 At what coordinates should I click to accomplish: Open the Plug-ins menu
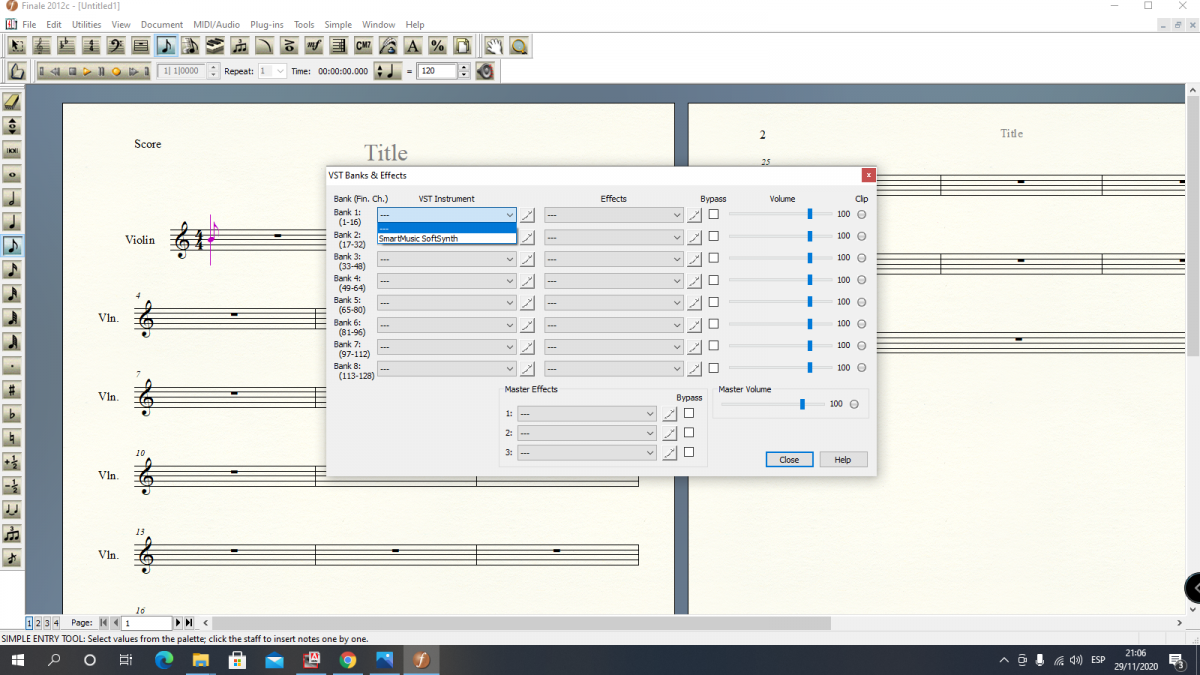tap(266, 24)
